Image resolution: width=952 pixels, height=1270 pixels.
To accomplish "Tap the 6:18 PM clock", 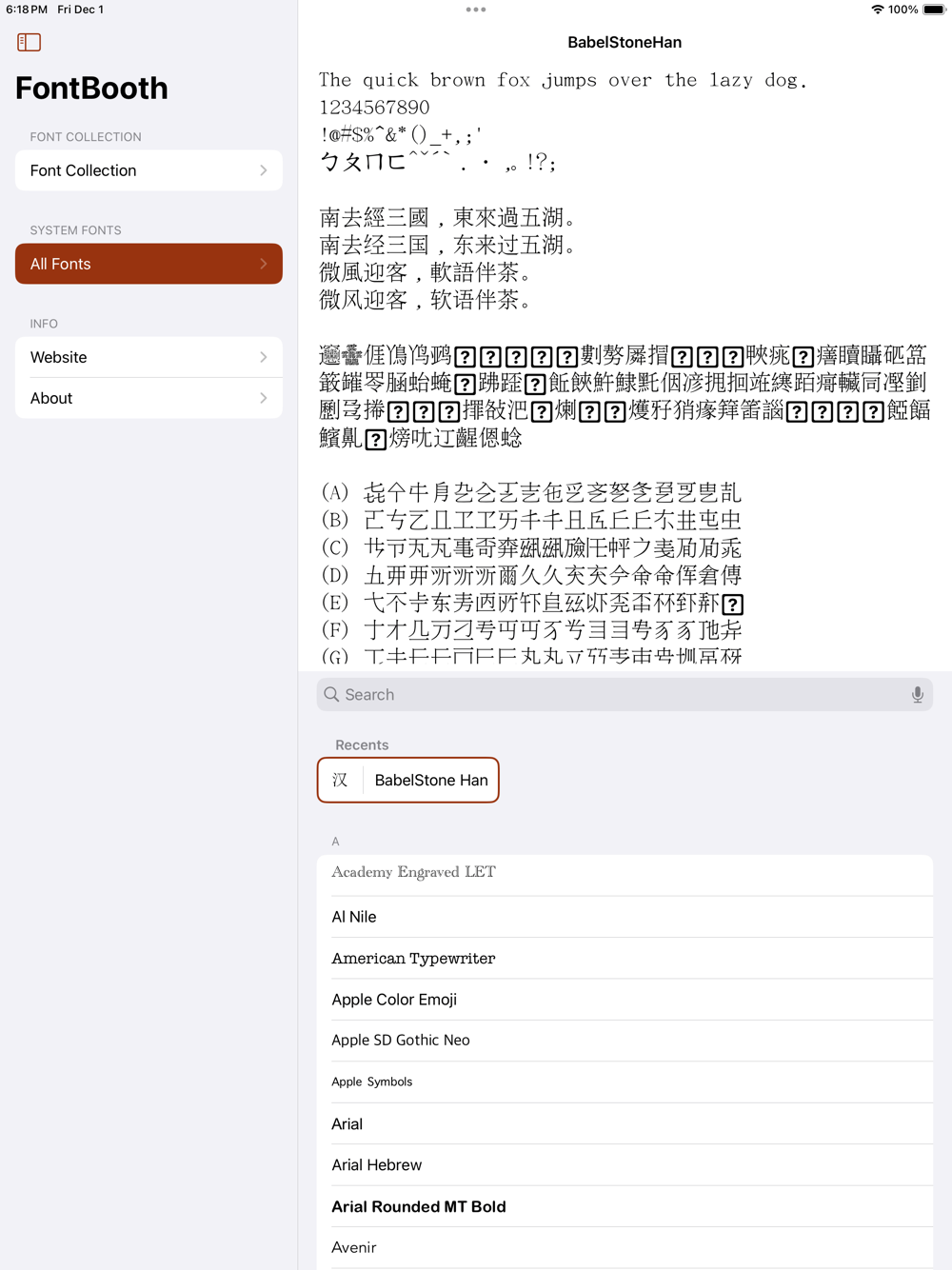I will coord(27,10).
